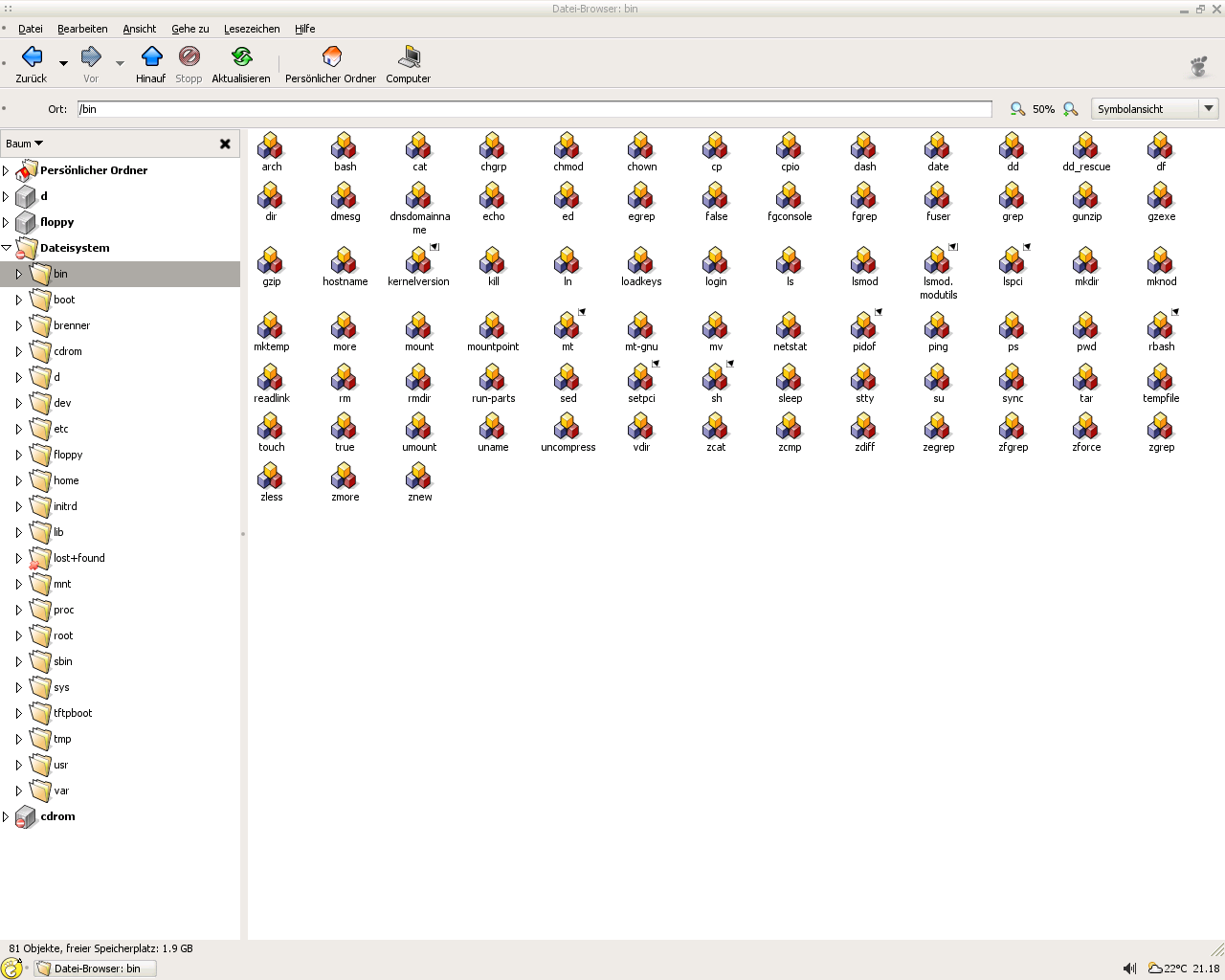Open the Baum sidebar selector dropdown
The height and width of the screenshot is (980, 1225).
pos(25,144)
